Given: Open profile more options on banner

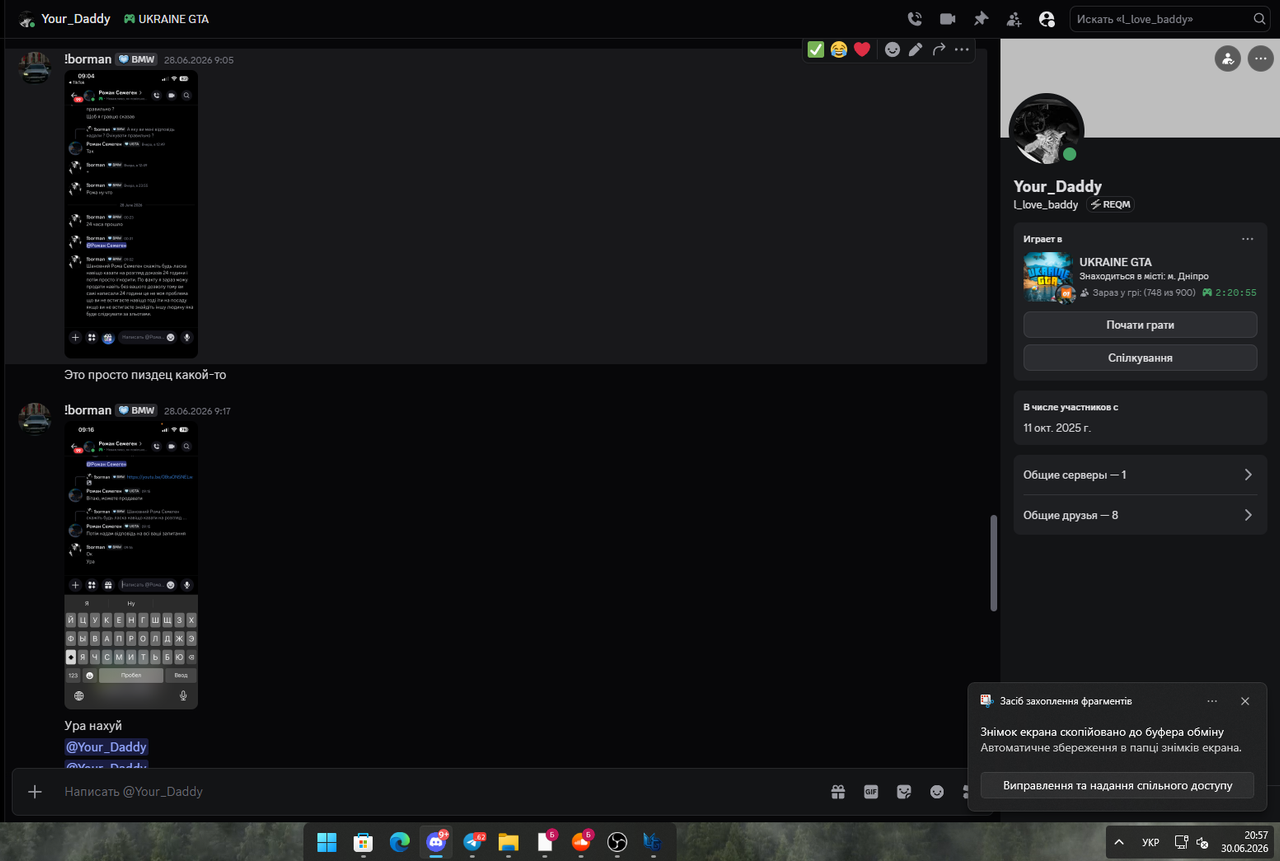Looking at the screenshot, I should tap(1259, 59).
